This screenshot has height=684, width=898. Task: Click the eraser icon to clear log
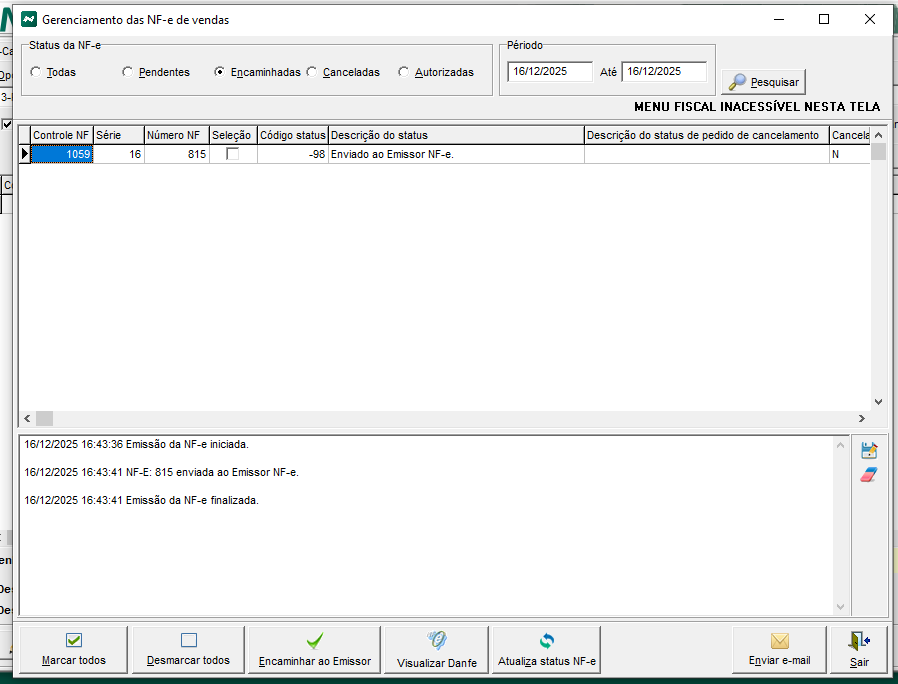869,475
